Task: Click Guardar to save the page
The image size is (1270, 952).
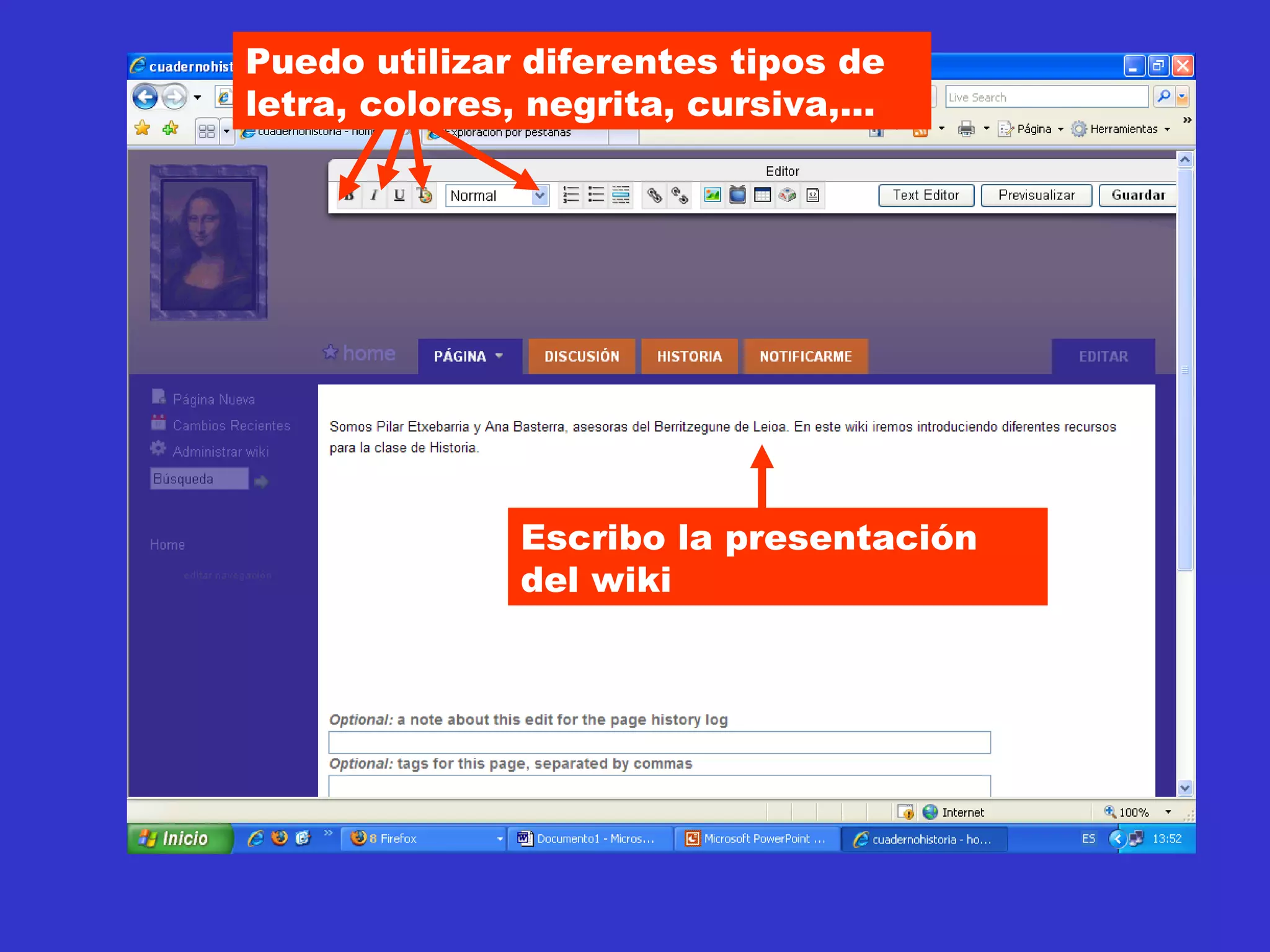Action: click(1137, 195)
